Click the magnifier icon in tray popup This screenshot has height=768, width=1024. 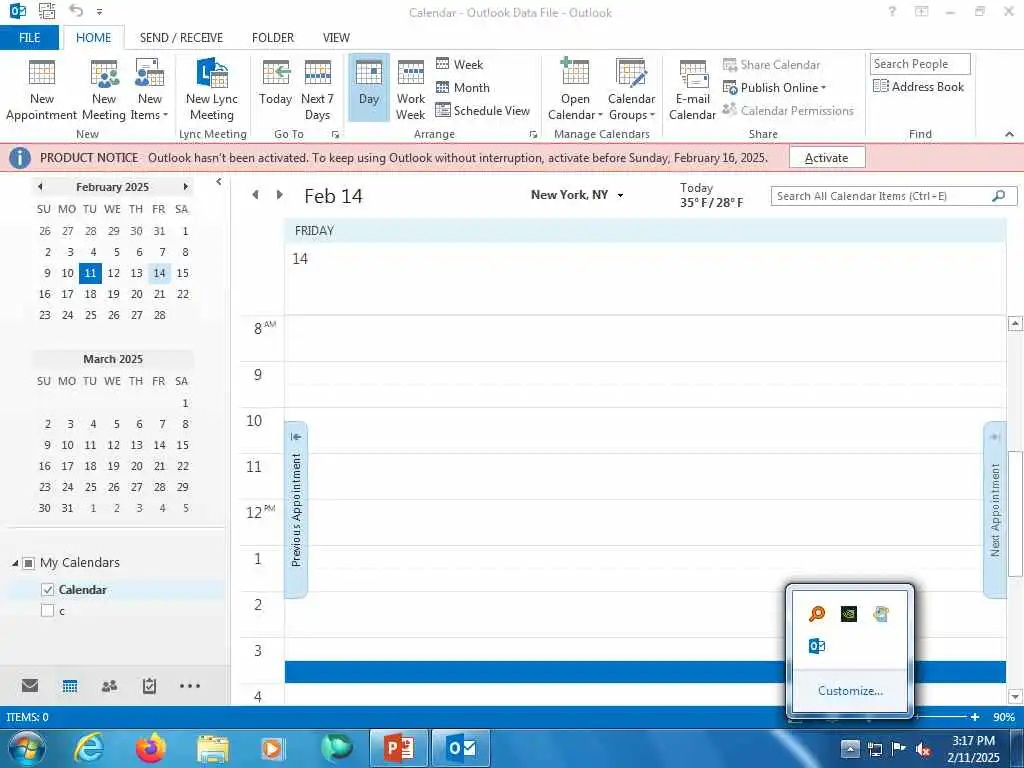(817, 614)
